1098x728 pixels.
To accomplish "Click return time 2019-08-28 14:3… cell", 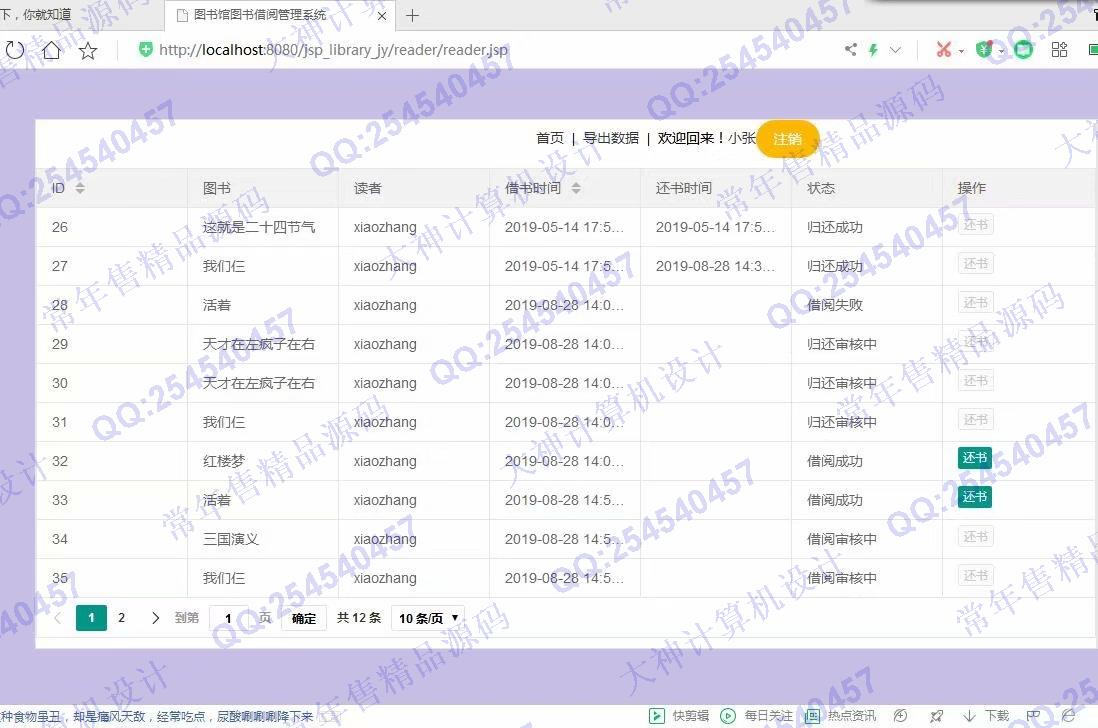I will click(715, 266).
